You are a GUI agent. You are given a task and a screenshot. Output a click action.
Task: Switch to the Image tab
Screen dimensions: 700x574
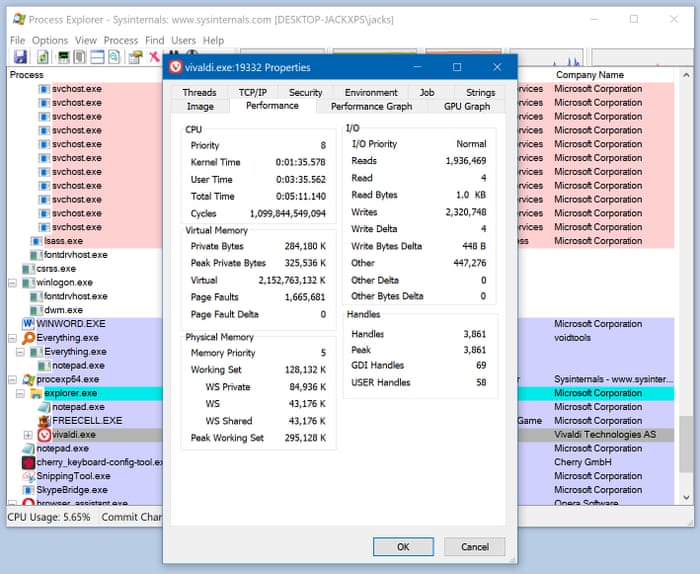200,106
